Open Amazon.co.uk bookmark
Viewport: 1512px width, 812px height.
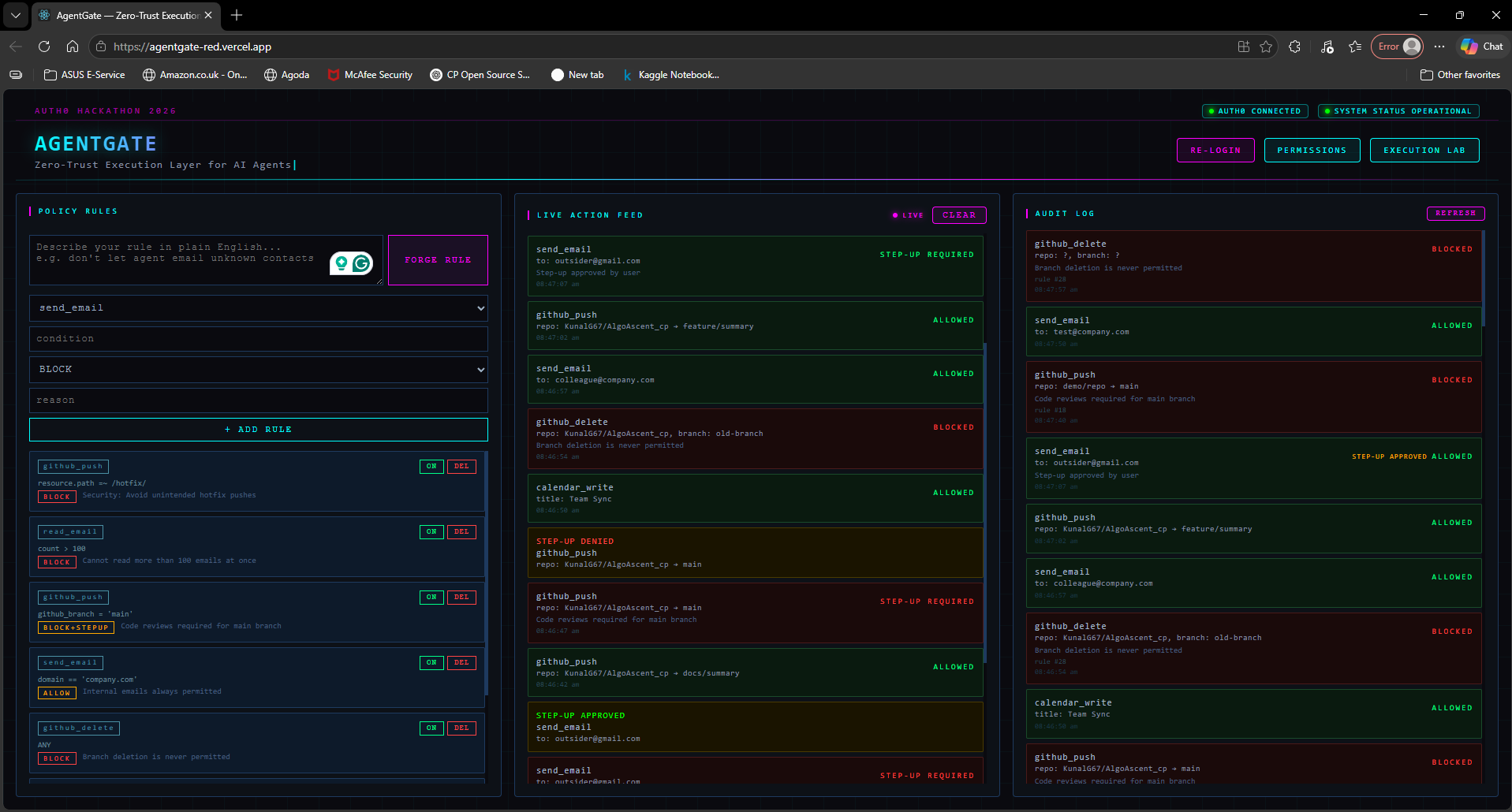click(195, 75)
